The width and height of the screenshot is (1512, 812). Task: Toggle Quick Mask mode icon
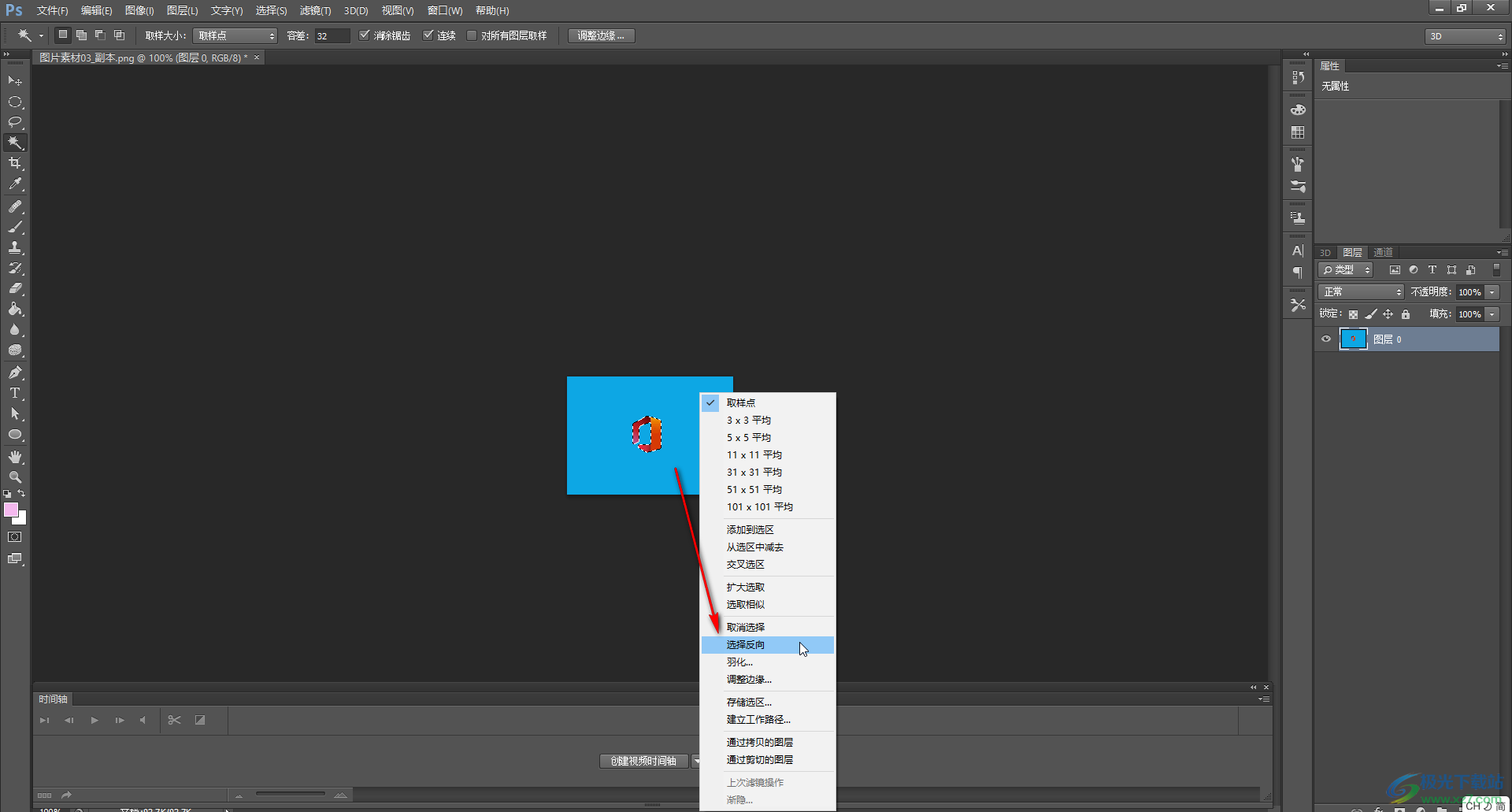pos(15,537)
